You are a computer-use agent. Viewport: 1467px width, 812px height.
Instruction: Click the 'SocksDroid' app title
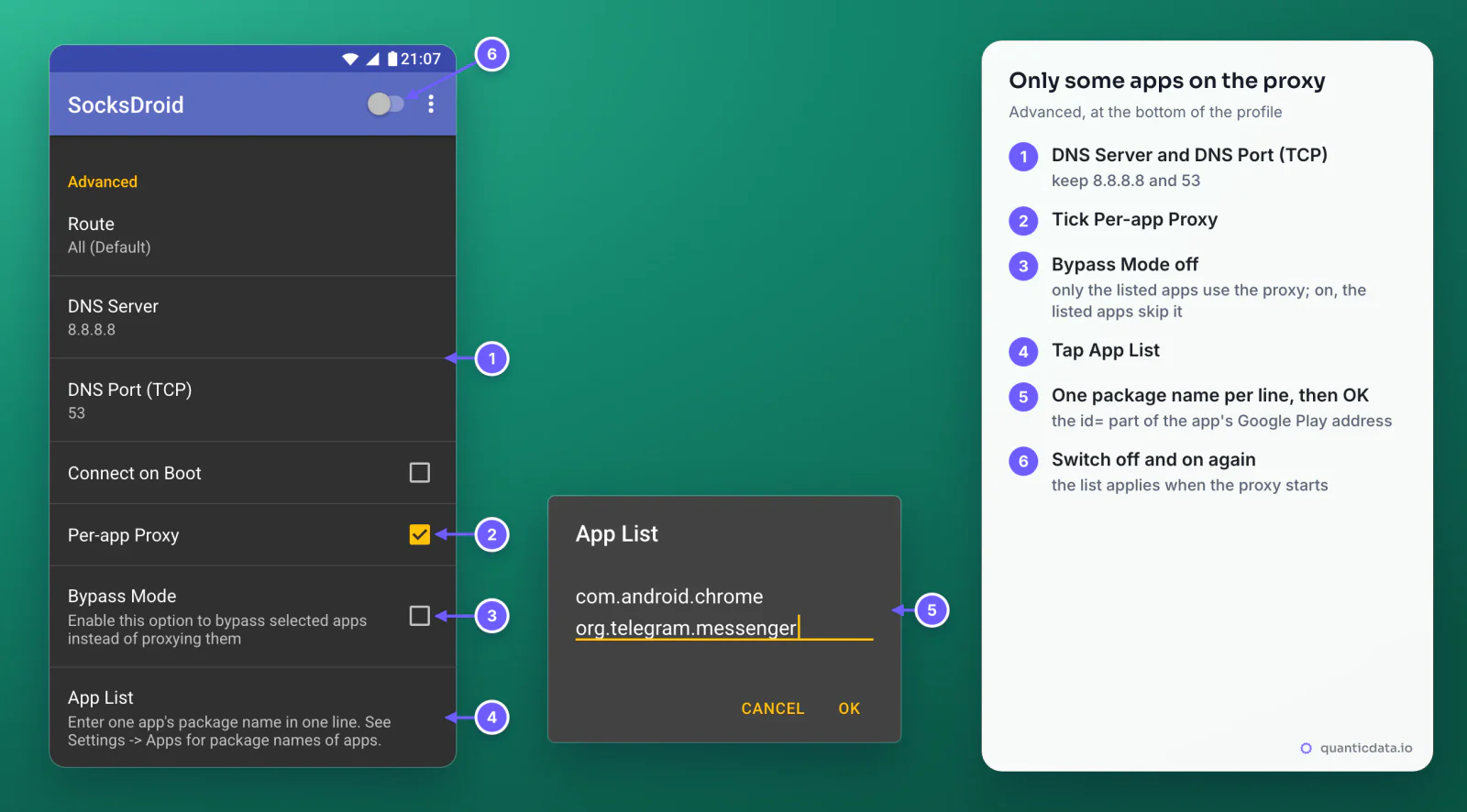click(x=126, y=105)
